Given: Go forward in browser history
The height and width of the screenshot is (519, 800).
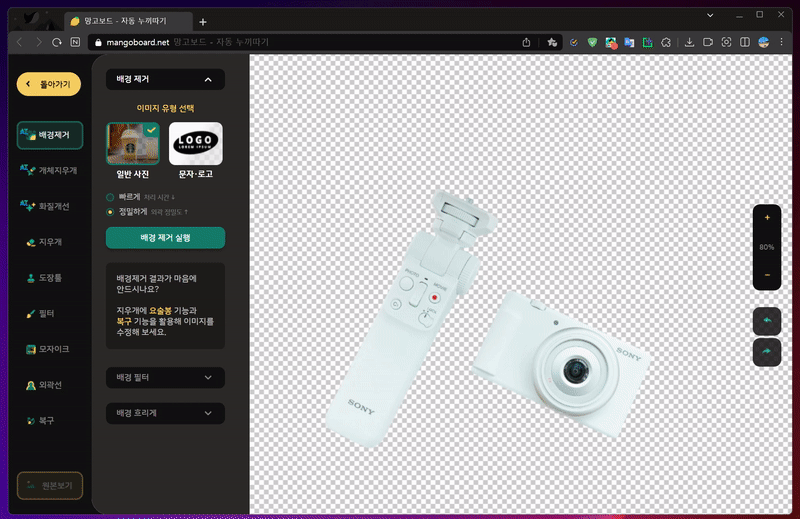Looking at the screenshot, I should pyautogui.click(x=39, y=42).
